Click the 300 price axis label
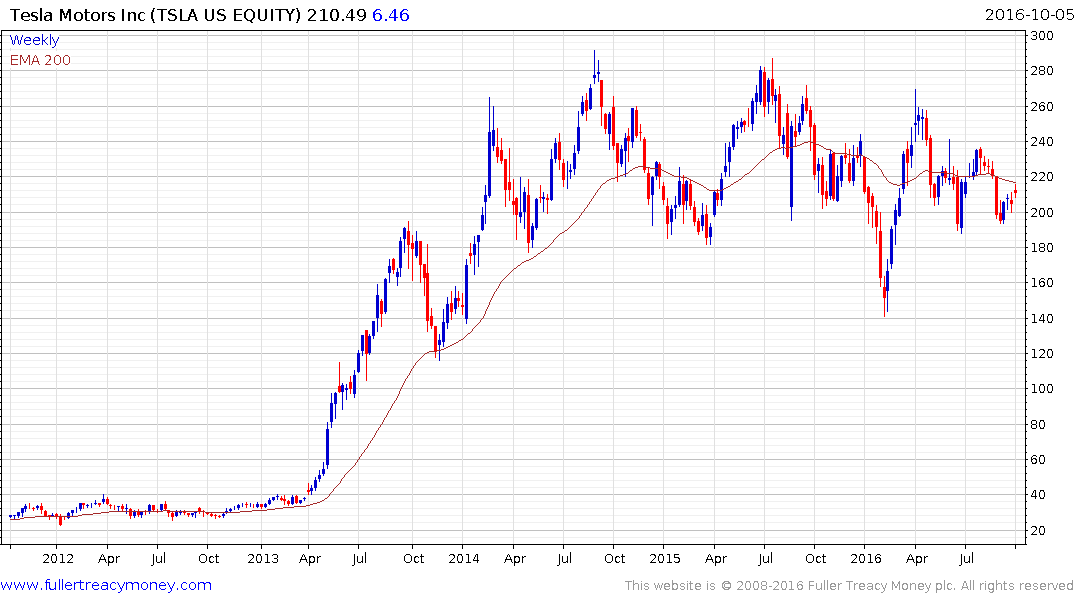The image size is (1075, 600). coord(1042,36)
